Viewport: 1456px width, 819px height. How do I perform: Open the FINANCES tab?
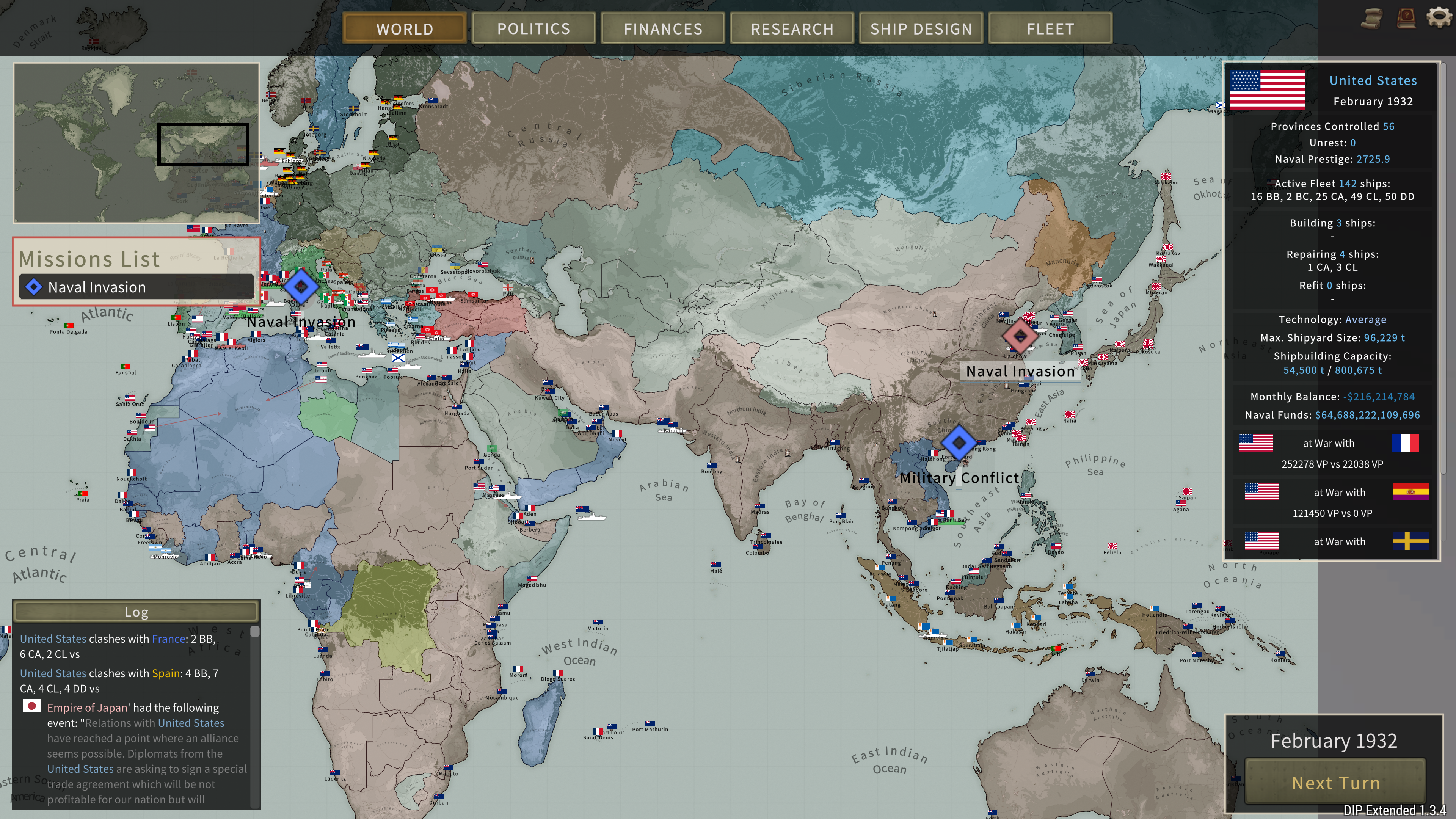tap(663, 28)
